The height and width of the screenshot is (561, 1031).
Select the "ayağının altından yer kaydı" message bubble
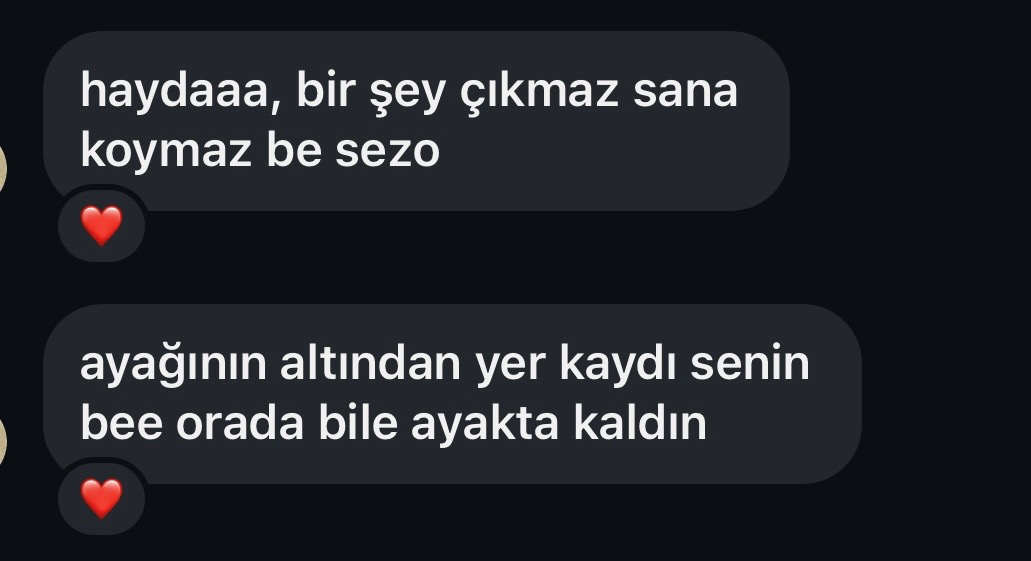[452, 394]
